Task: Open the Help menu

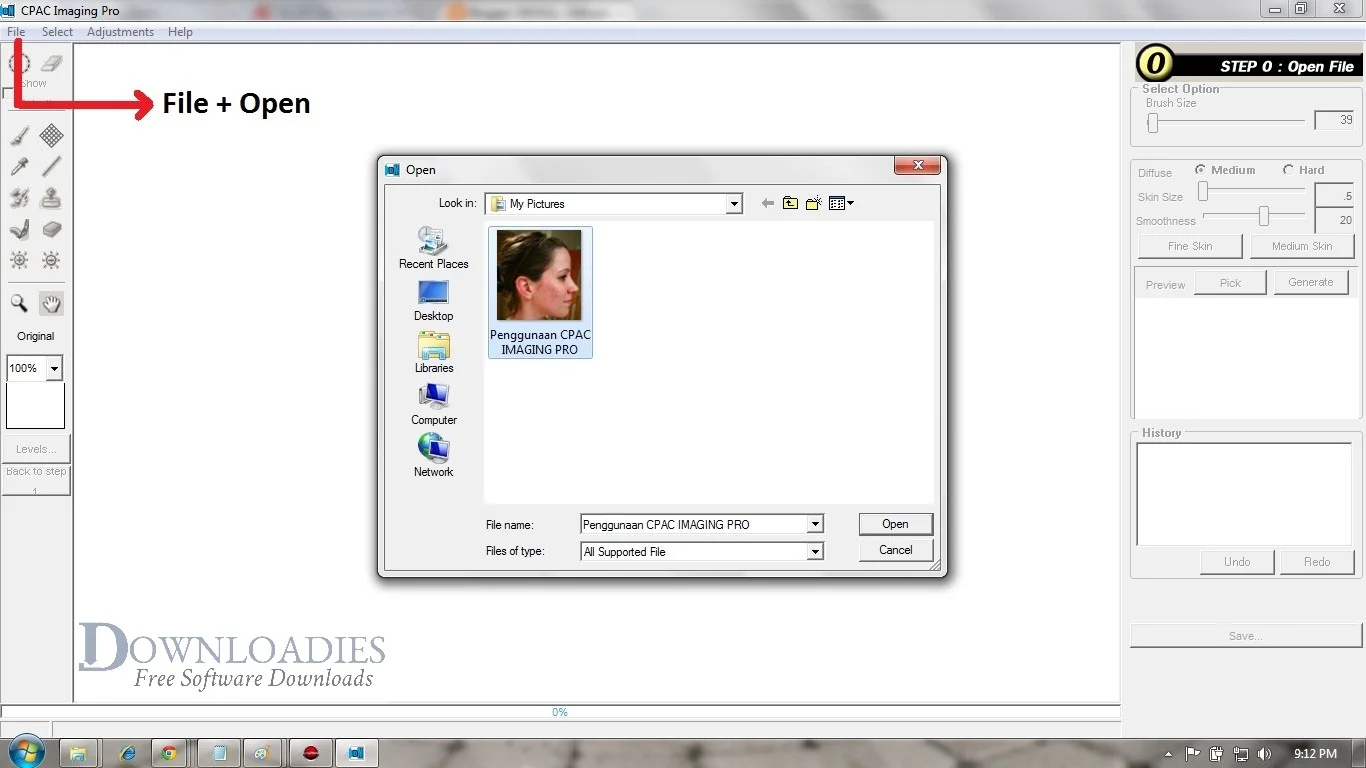Action: point(180,32)
